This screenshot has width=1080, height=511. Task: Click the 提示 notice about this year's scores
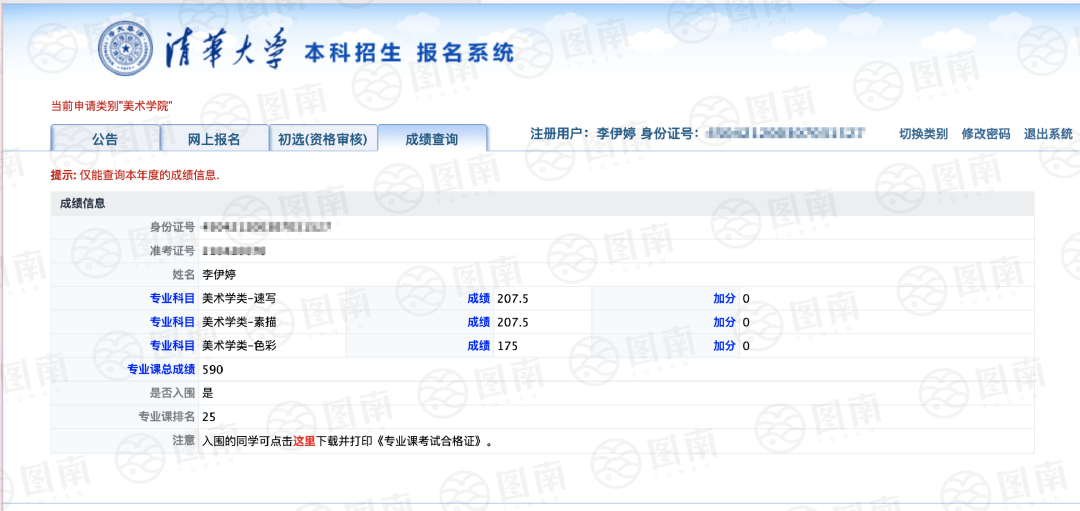tap(135, 175)
